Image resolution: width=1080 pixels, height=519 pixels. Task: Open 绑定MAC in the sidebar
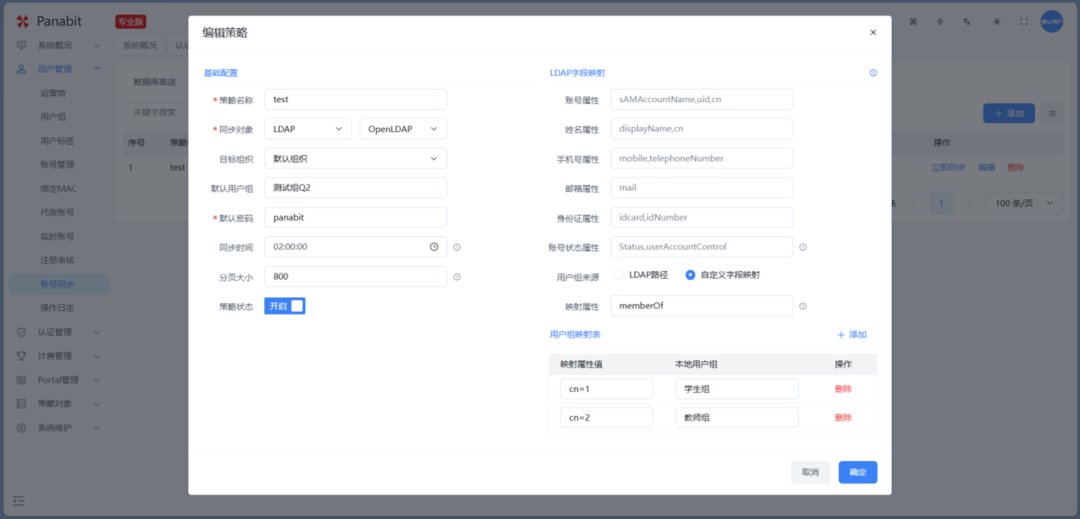pos(59,189)
